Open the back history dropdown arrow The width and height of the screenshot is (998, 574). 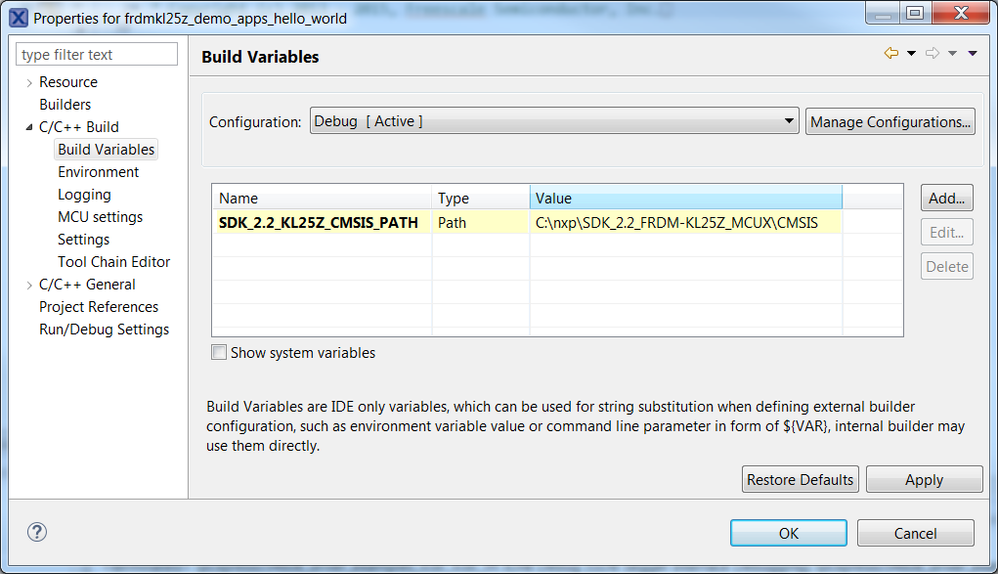(911, 53)
